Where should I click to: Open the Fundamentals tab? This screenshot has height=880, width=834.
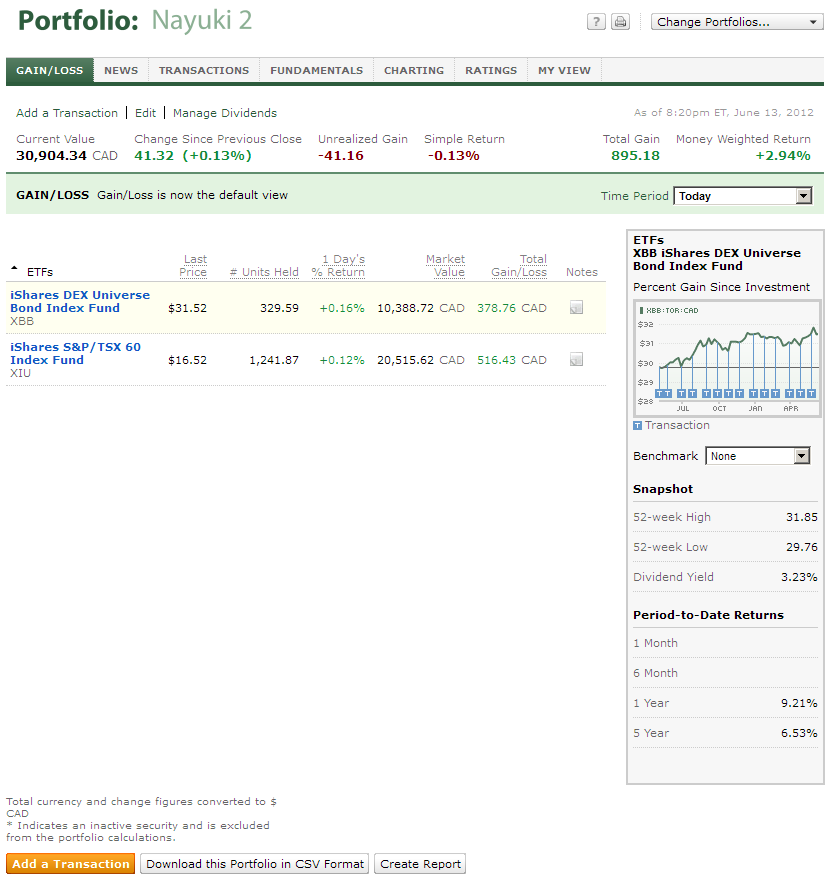317,71
